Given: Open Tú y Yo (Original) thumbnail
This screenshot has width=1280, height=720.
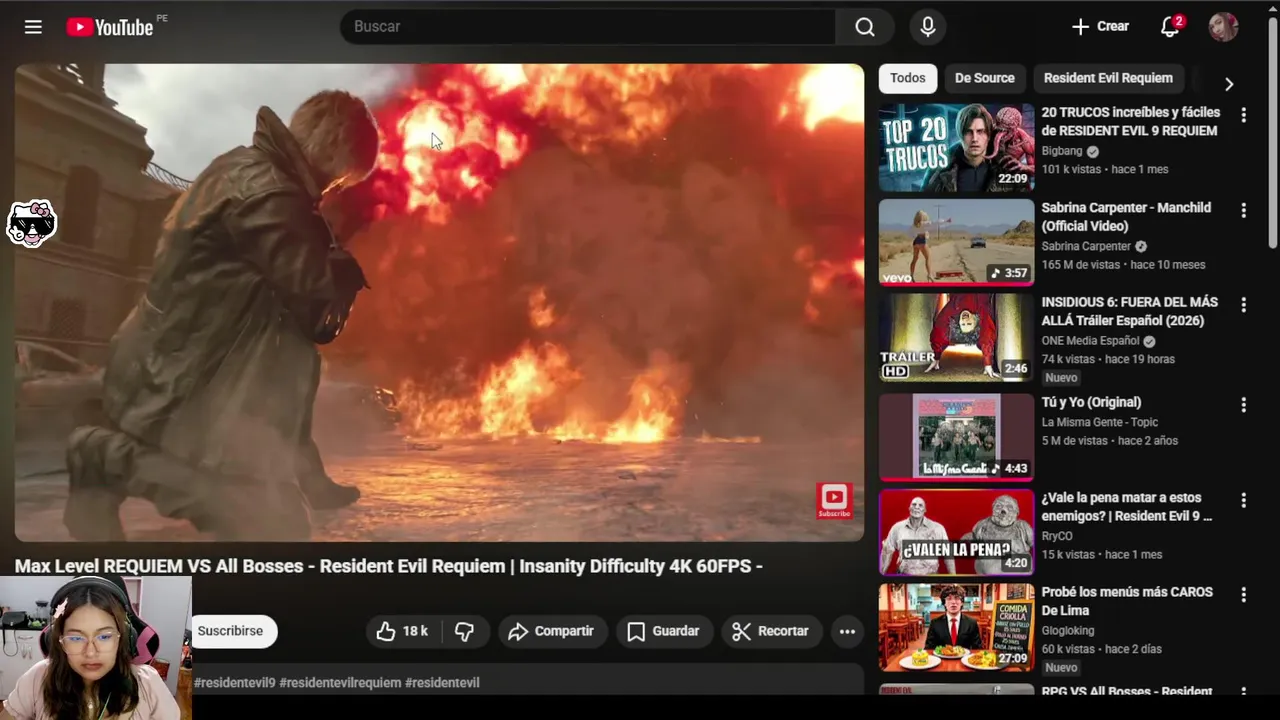Looking at the screenshot, I should (x=956, y=437).
